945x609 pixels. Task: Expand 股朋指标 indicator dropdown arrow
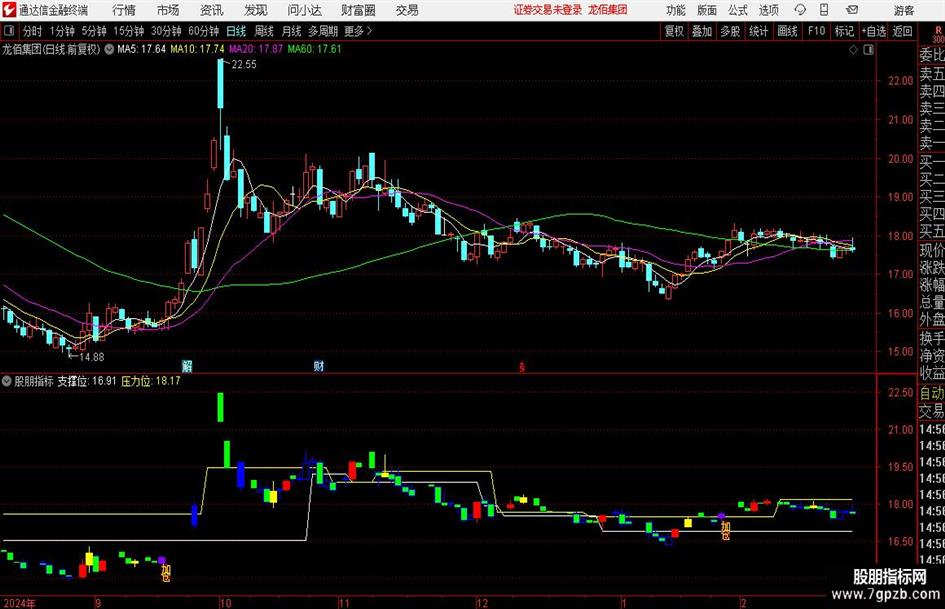pos(7,381)
